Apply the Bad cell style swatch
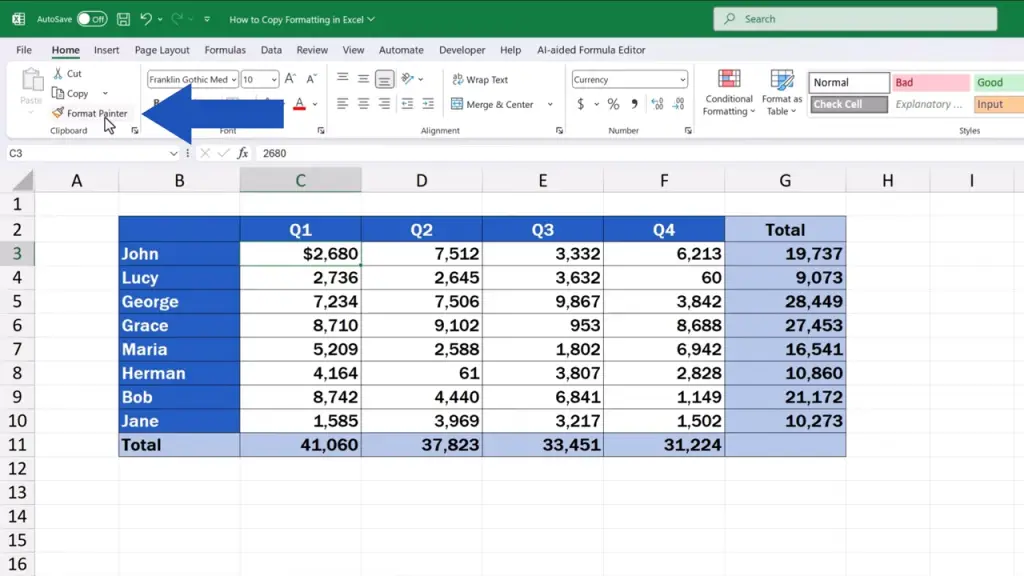This screenshot has height=576, width=1024. tap(930, 83)
